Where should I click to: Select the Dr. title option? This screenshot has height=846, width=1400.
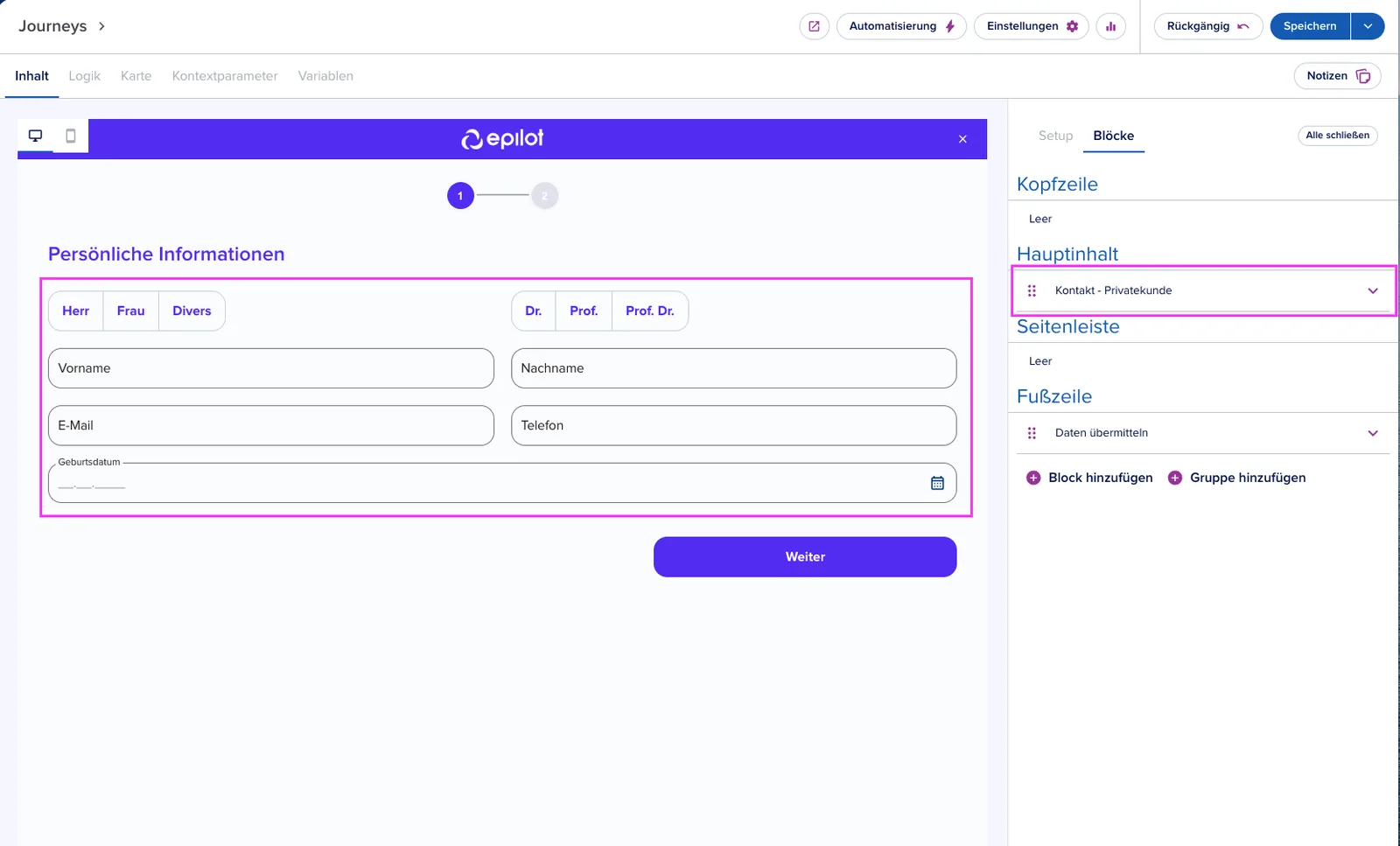point(533,311)
